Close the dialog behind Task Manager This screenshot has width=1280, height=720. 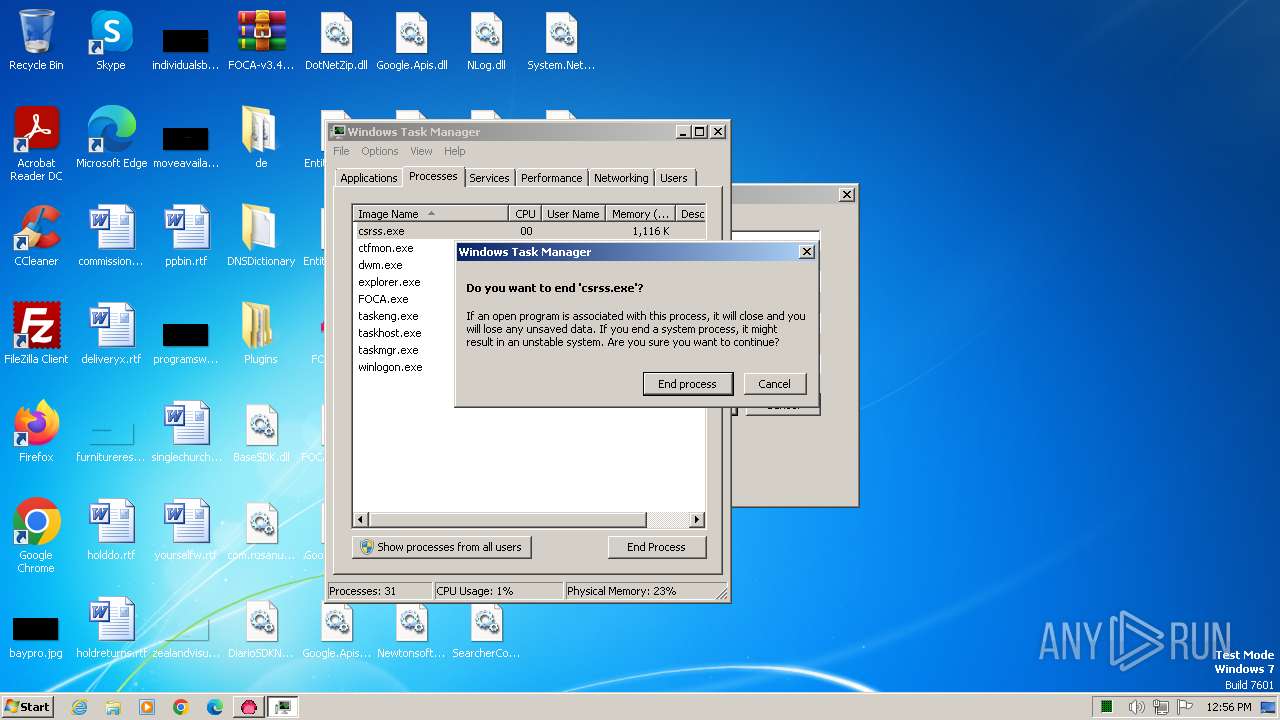tap(846, 195)
